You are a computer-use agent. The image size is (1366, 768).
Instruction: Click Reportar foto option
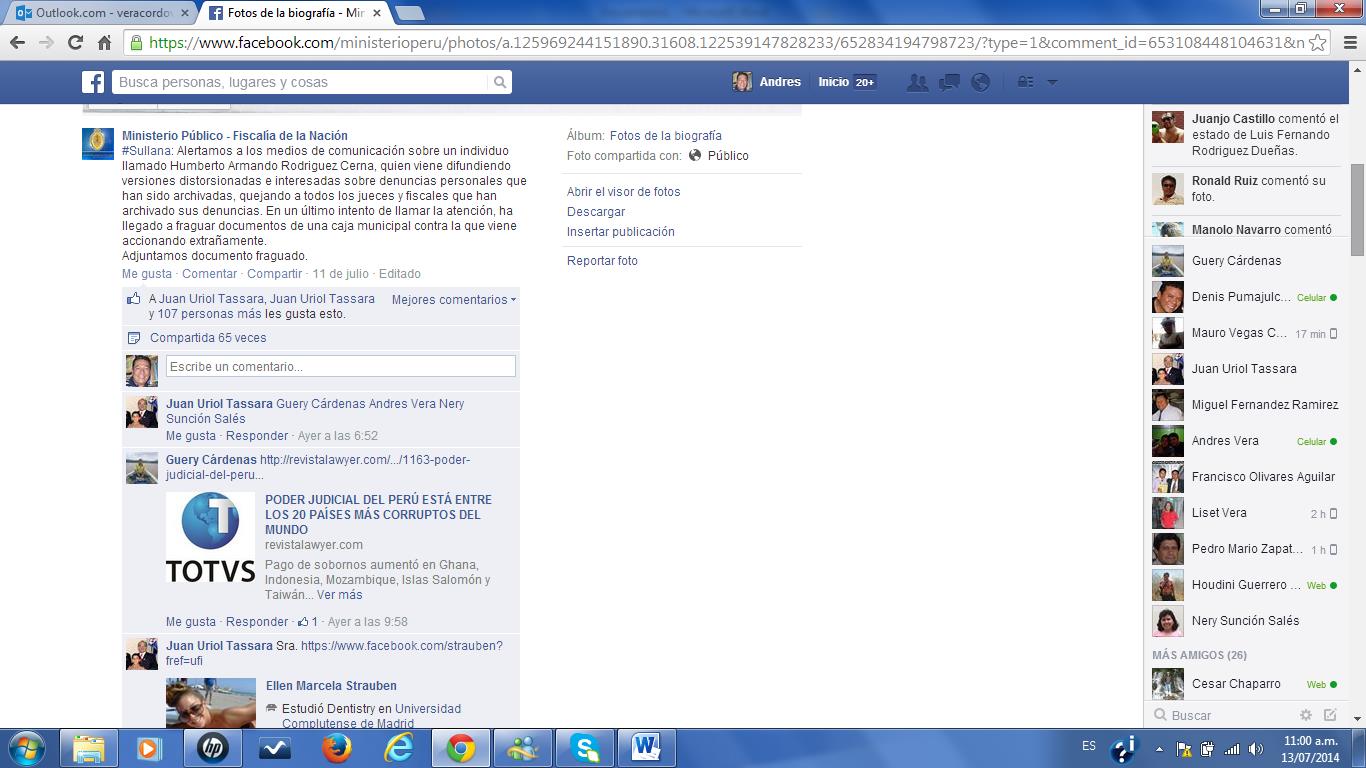(602, 261)
